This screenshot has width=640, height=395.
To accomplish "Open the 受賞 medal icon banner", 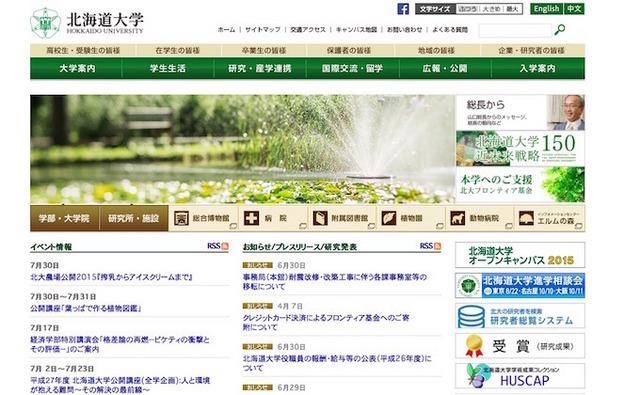I will coord(520,346).
